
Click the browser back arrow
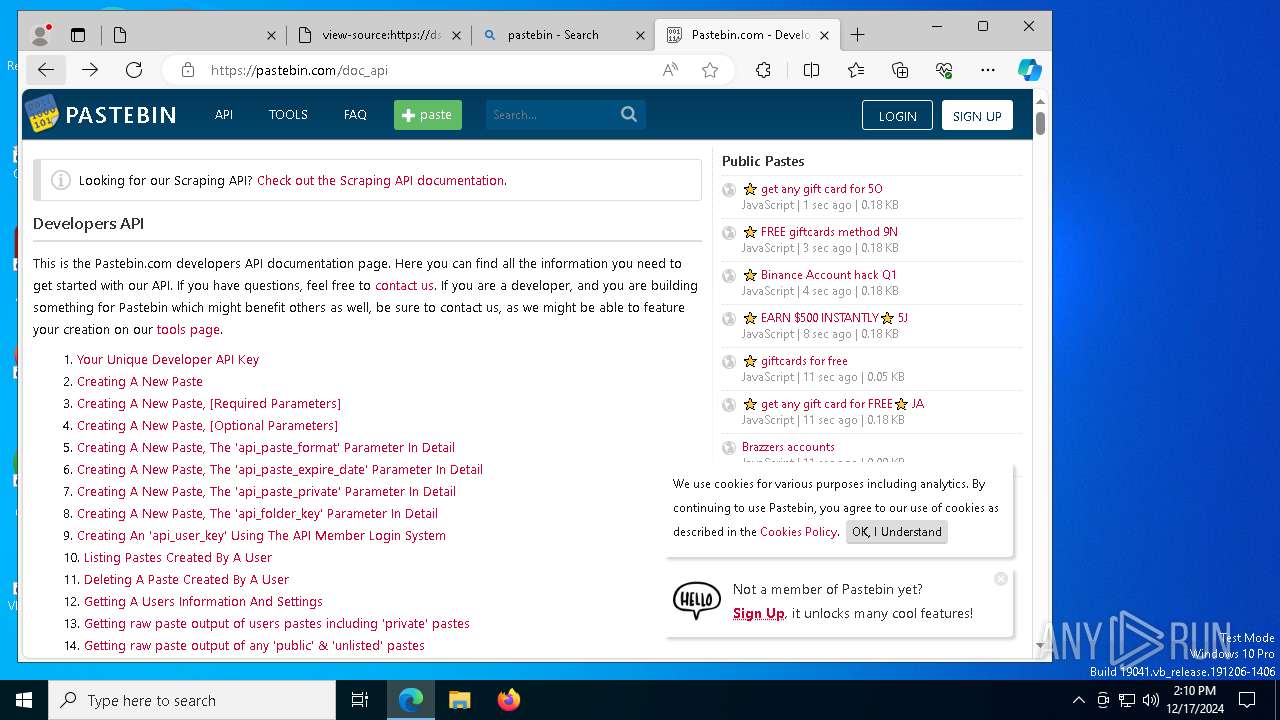click(46, 70)
